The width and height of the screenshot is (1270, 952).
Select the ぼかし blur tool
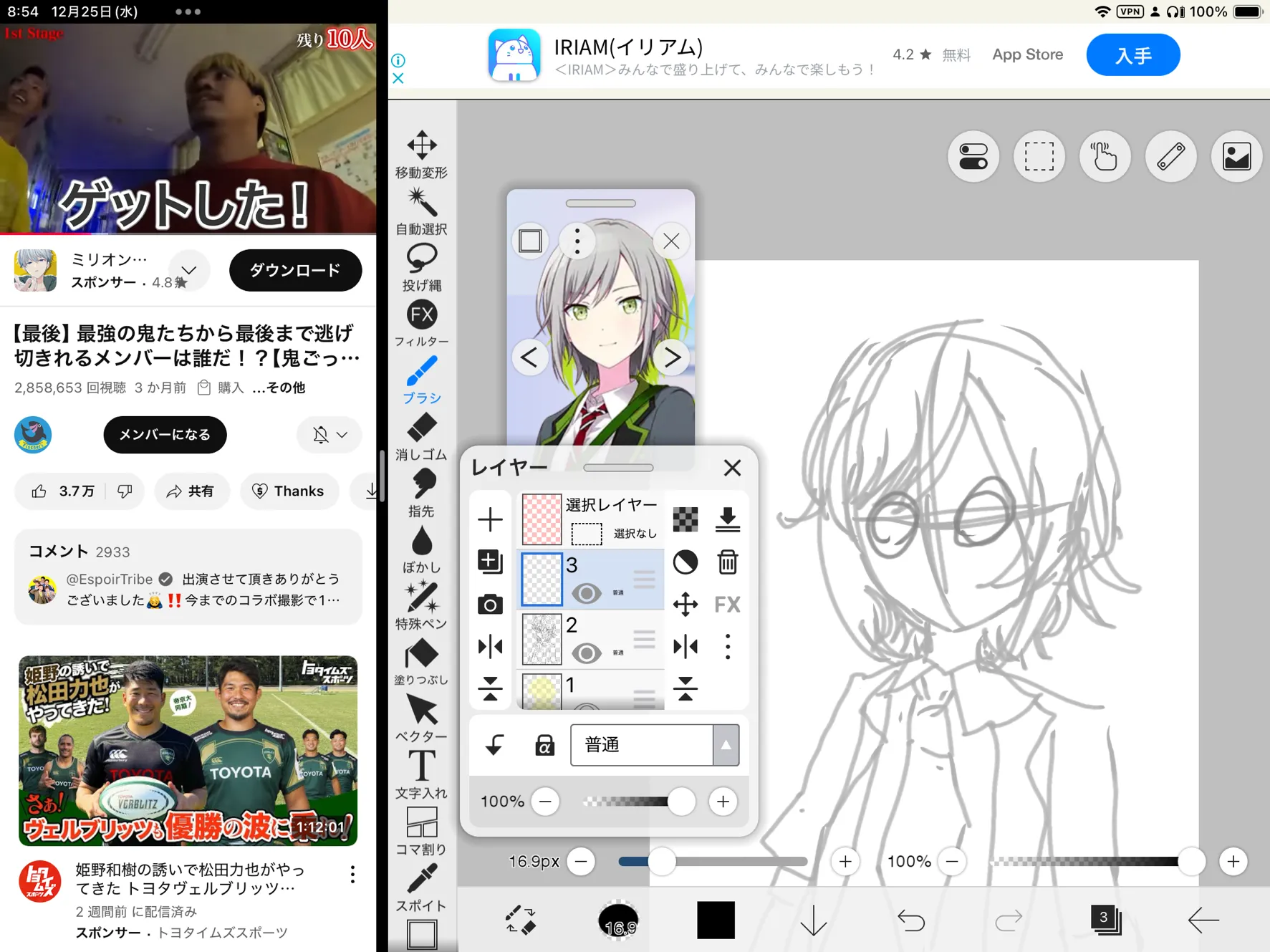click(x=422, y=550)
